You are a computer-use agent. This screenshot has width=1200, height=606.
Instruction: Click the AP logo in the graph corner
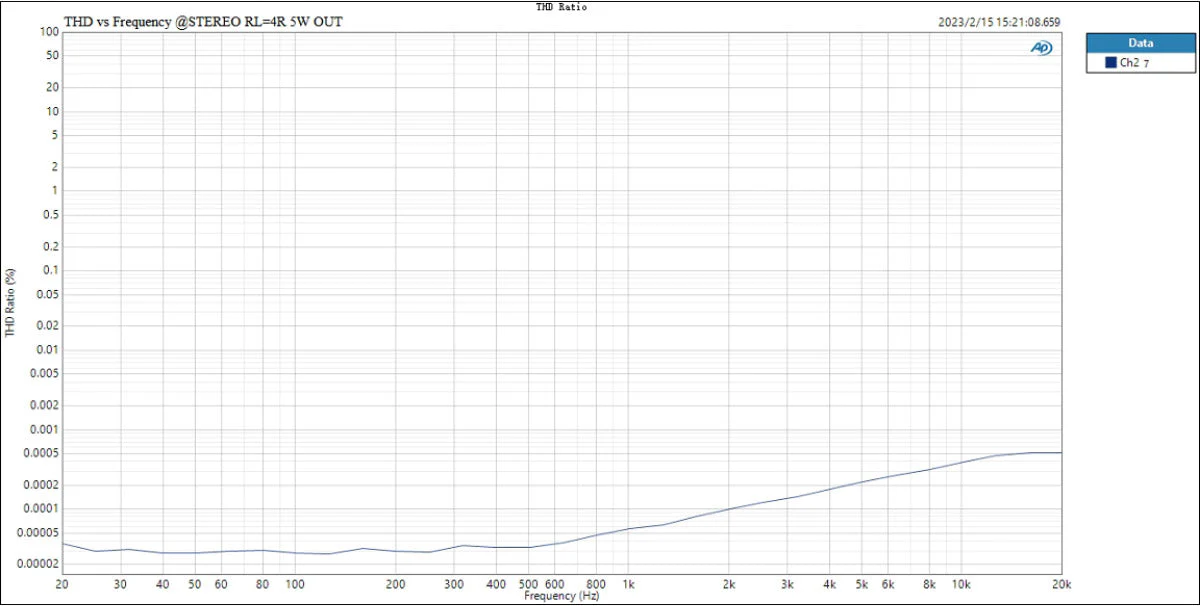click(1041, 48)
